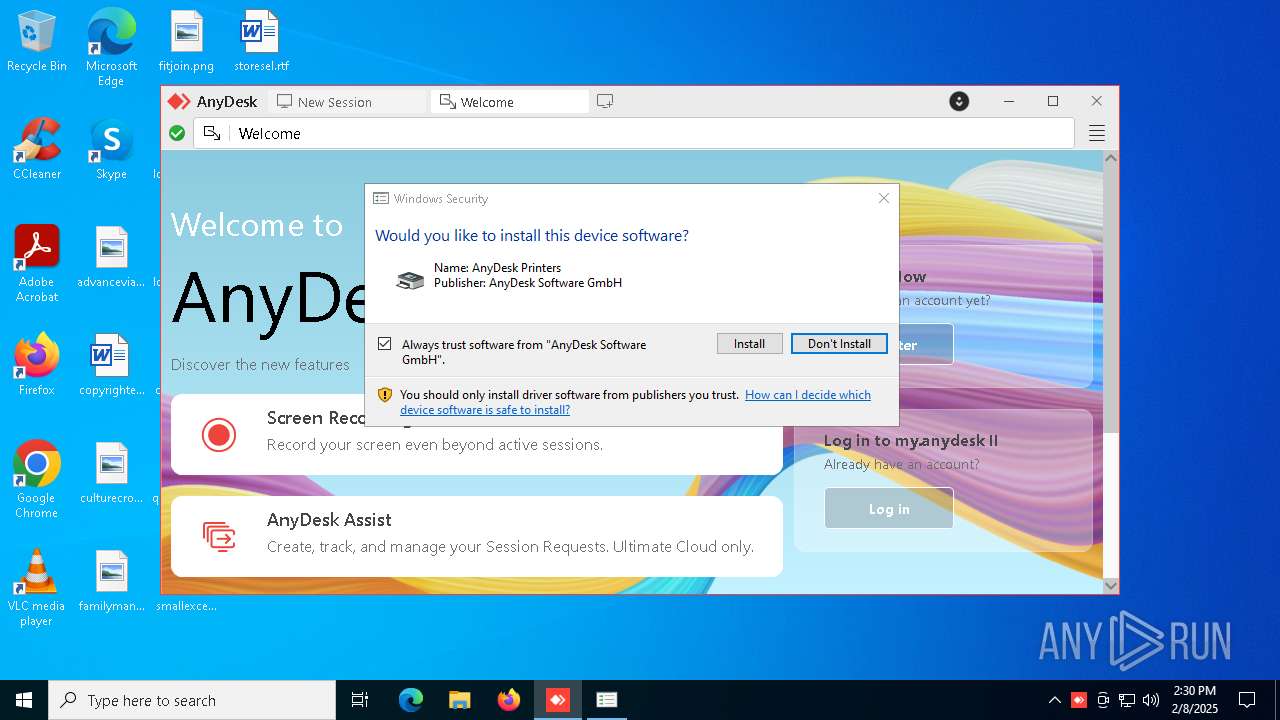Open Adobe Acrobat desktop shortcut
The width and height of the screenshot is (1280, 720).
[x=37, y=264]
